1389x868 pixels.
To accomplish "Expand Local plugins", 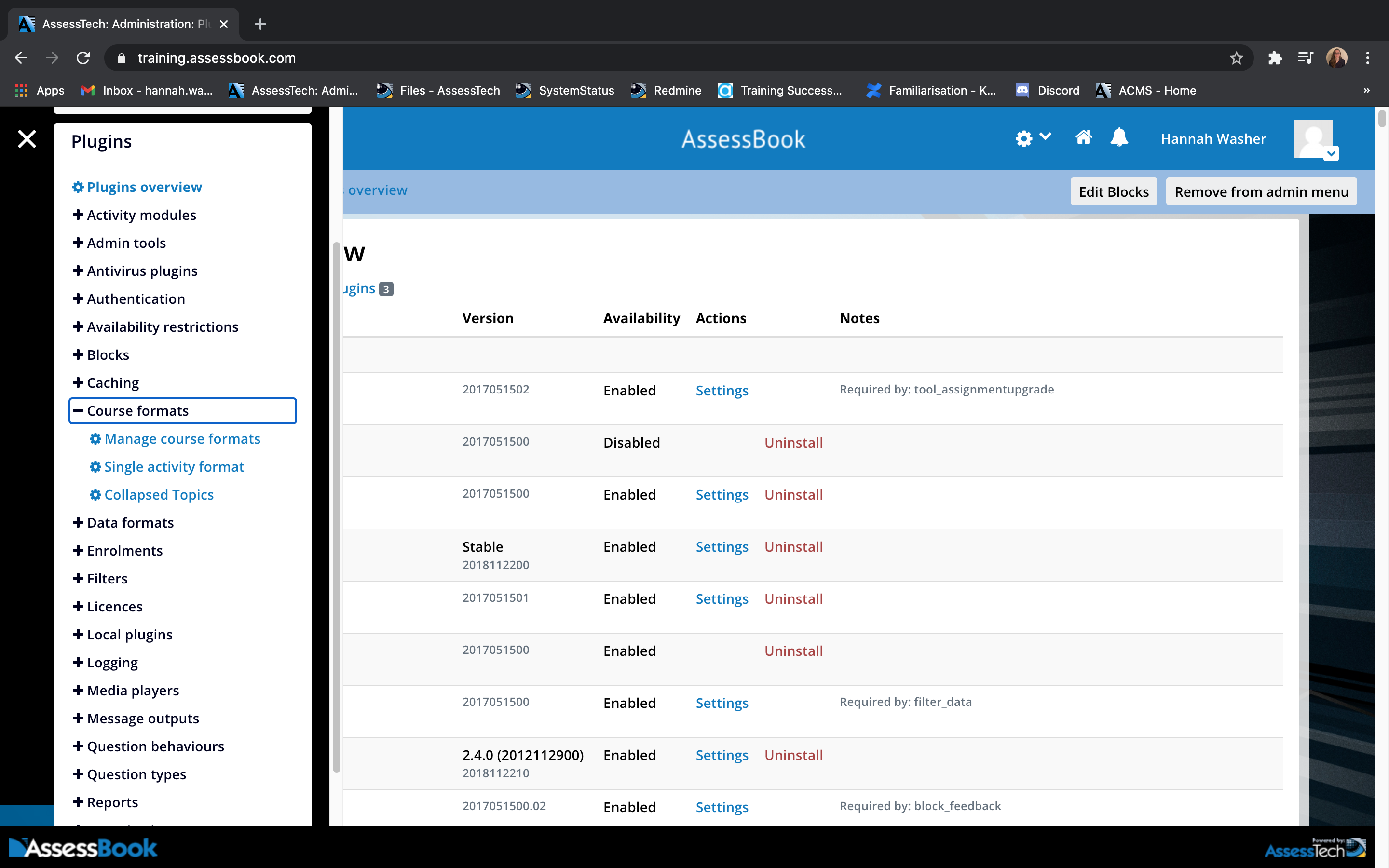I will click(x=122, y=635).
